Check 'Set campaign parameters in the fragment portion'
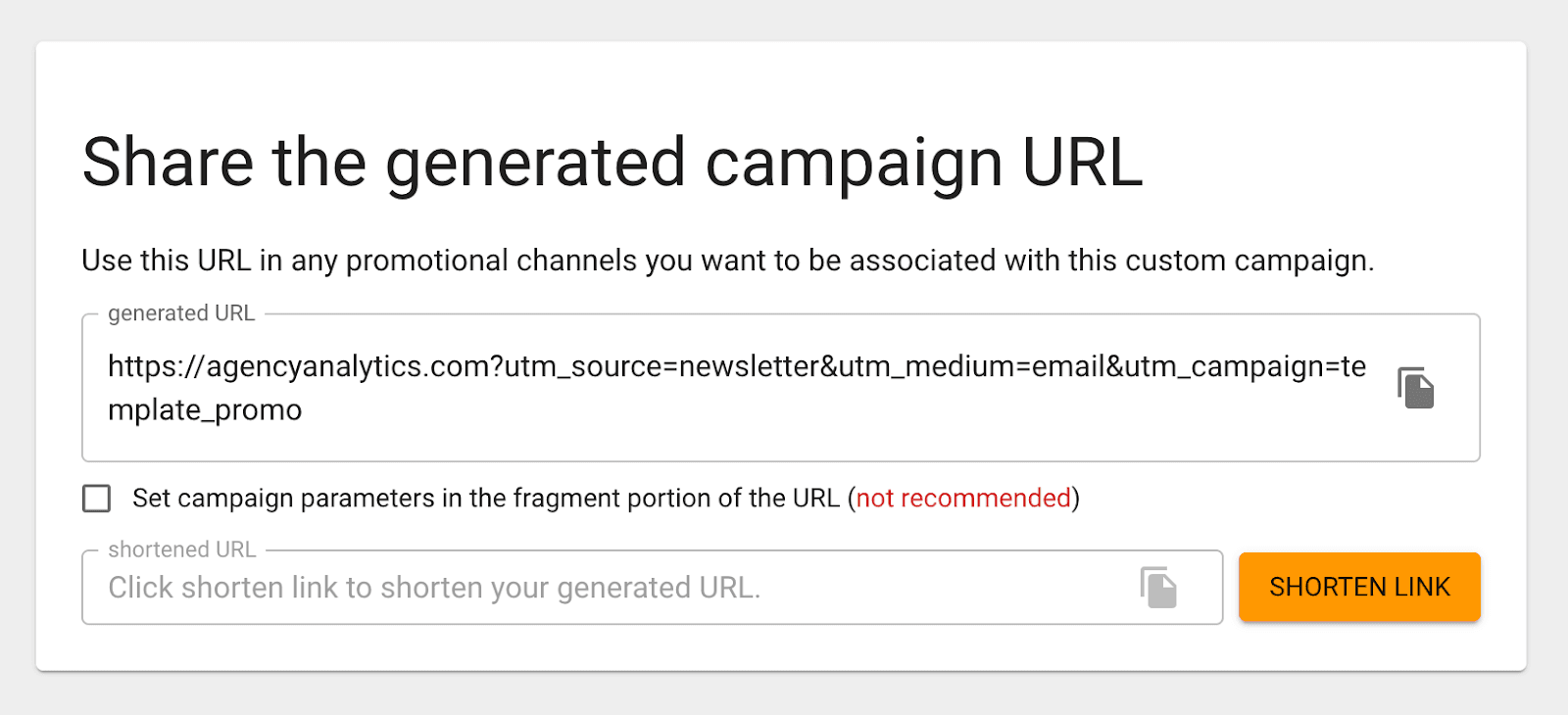1568x715 pixels. [x=97, y=499]
